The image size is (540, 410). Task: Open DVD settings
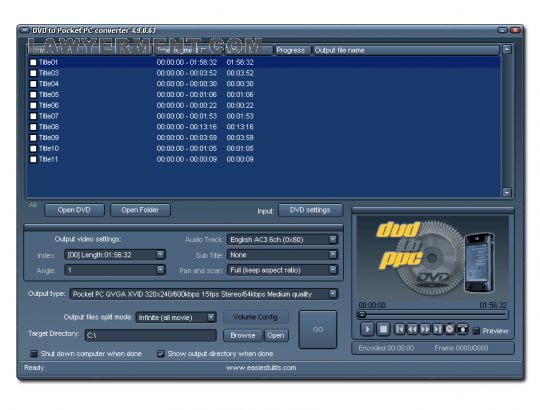tap(310, 210)
